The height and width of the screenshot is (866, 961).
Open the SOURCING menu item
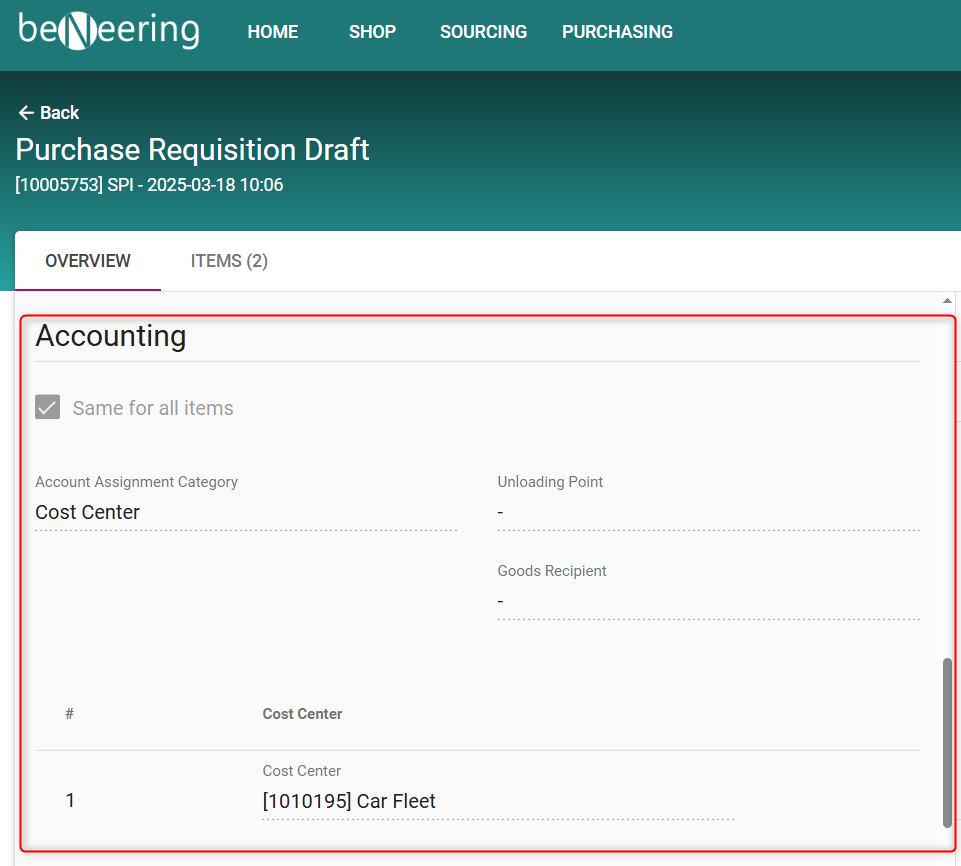(483, 32)
